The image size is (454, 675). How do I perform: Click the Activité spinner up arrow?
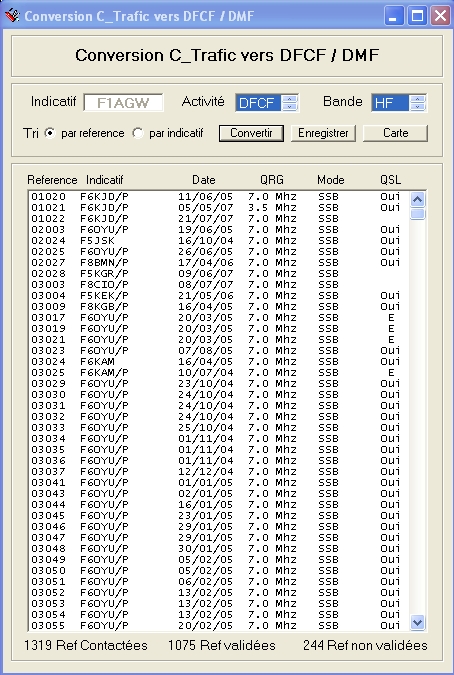point(290,99)
